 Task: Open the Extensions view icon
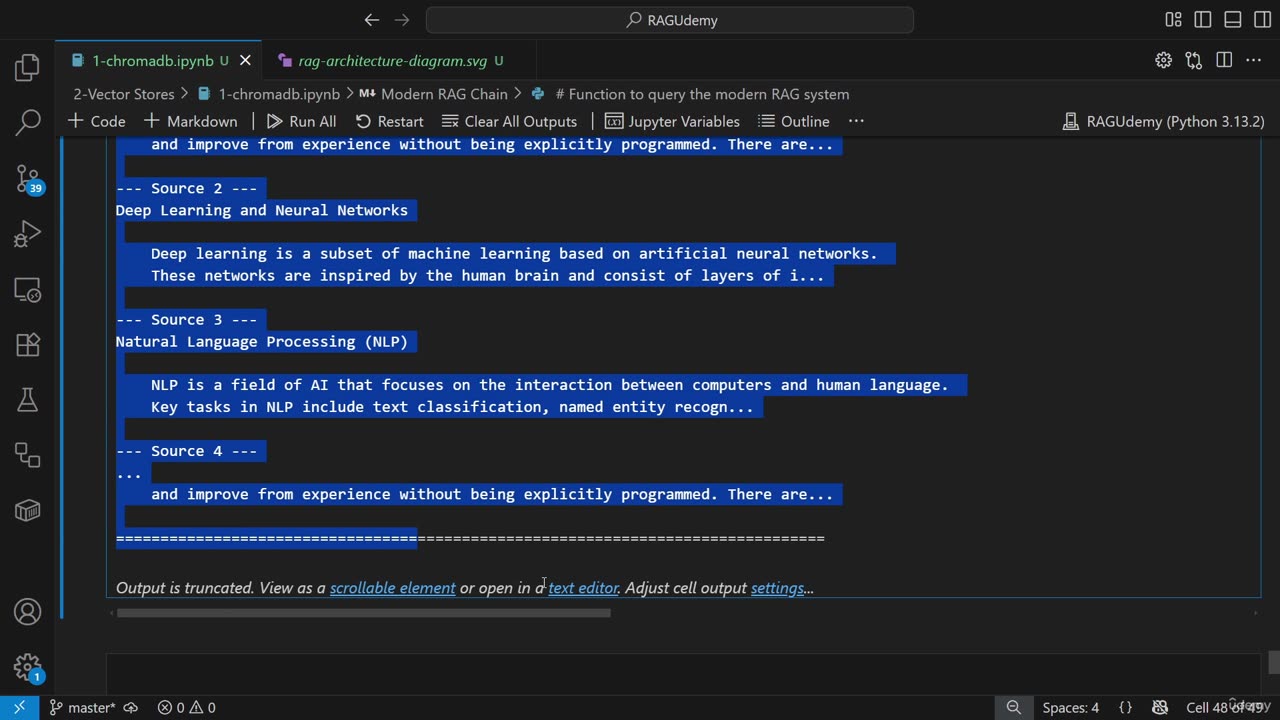(x=27, y=345)
